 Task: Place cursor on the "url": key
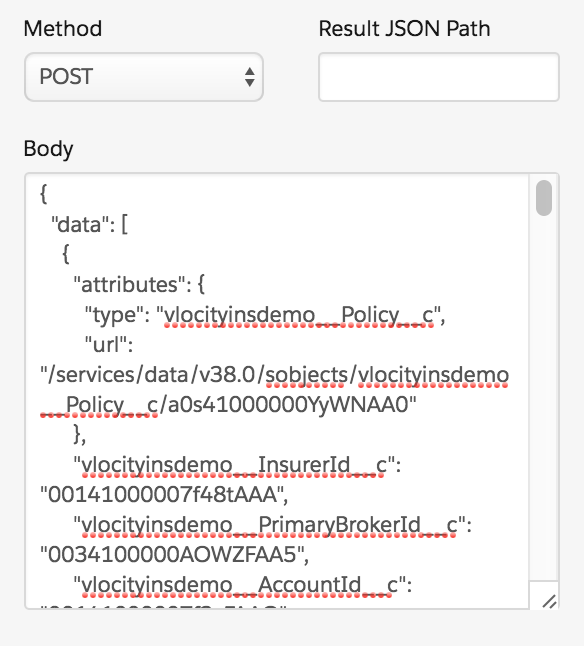[x=109, y=344]
